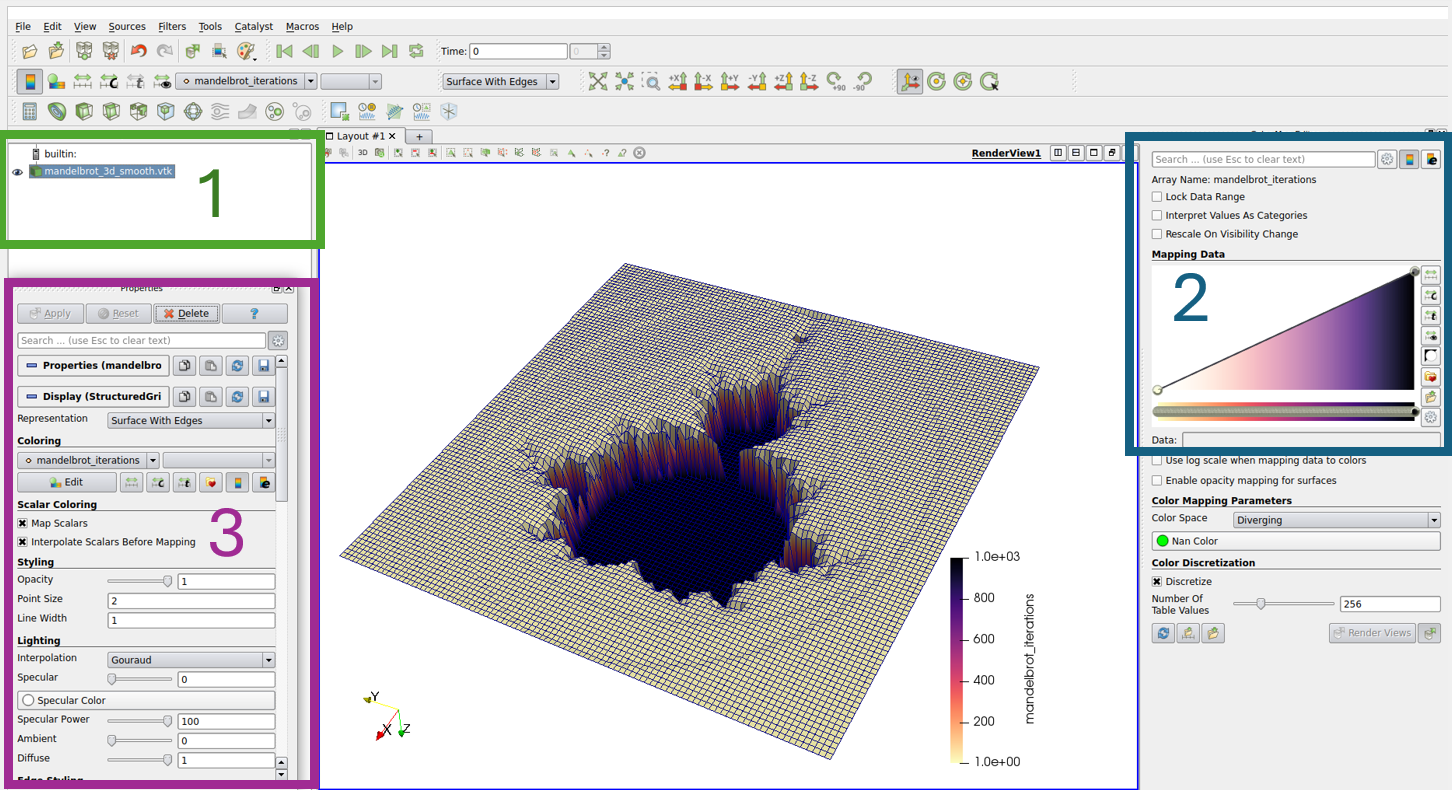Rescale to visible data range toolbar icon
Viewport: 1452px width, 790px height.
pyautogui.click(x=160, y=81)
